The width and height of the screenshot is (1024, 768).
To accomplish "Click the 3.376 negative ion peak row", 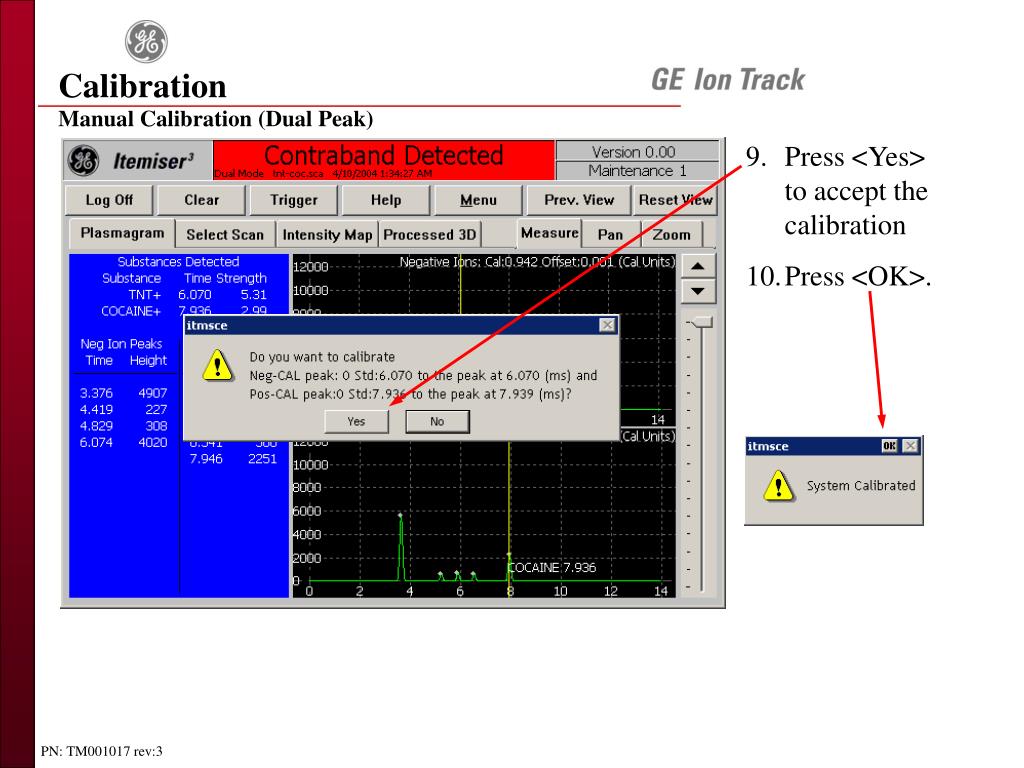I will tap(123, 393).
